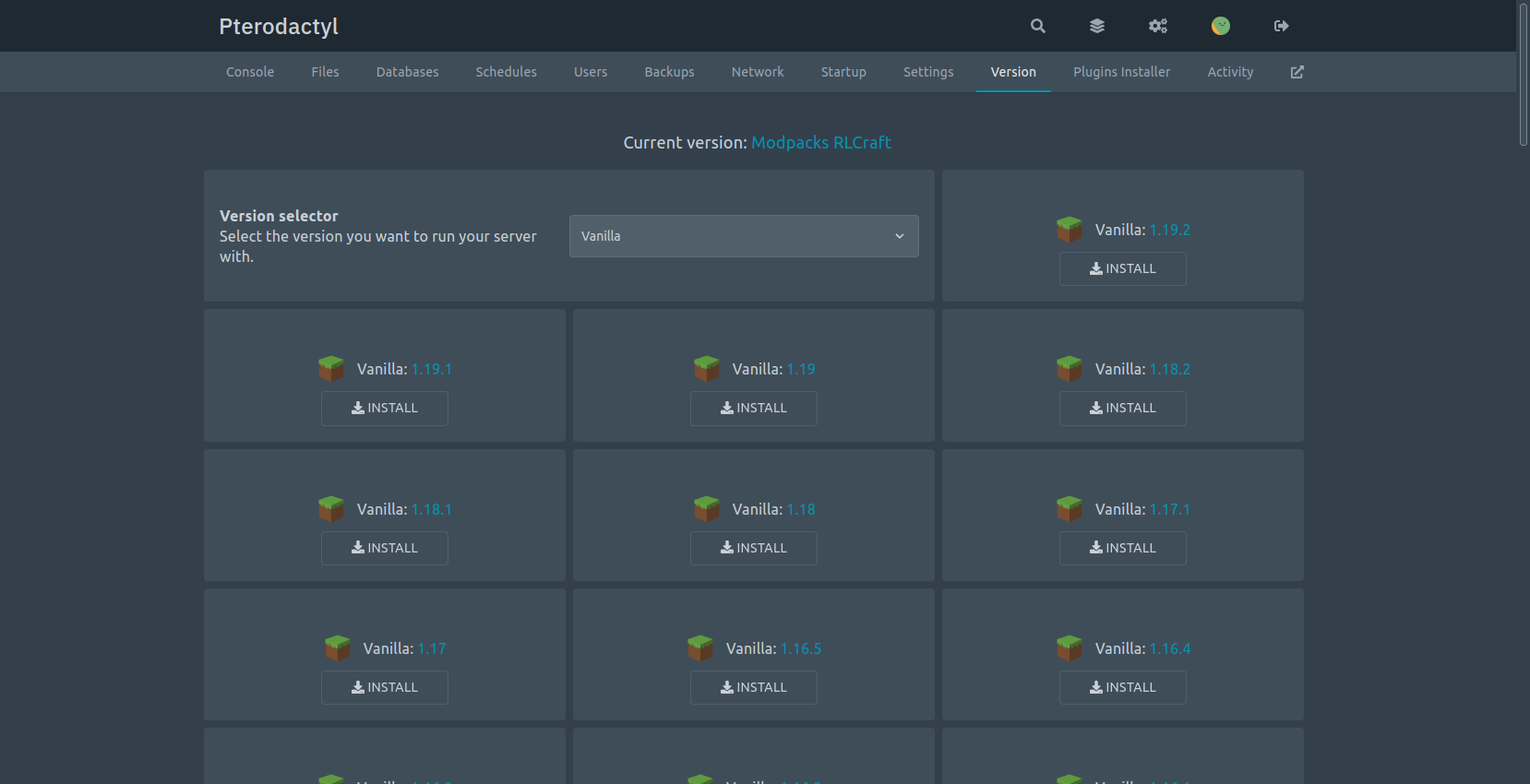The height and width of the screenshot is (784, 1530).
Task: Install Vanilla 1.17.1
Action: coord(1123,548)
